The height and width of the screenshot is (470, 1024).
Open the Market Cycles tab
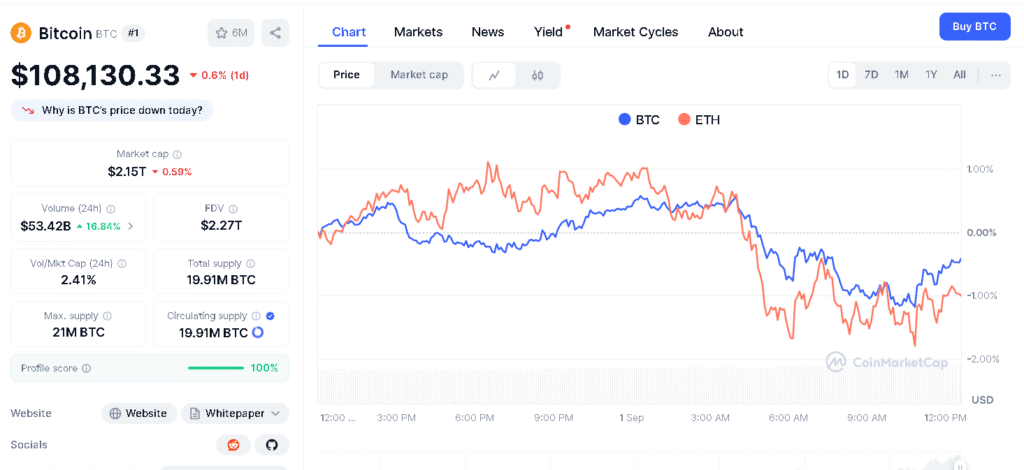(x=635, y=32)
